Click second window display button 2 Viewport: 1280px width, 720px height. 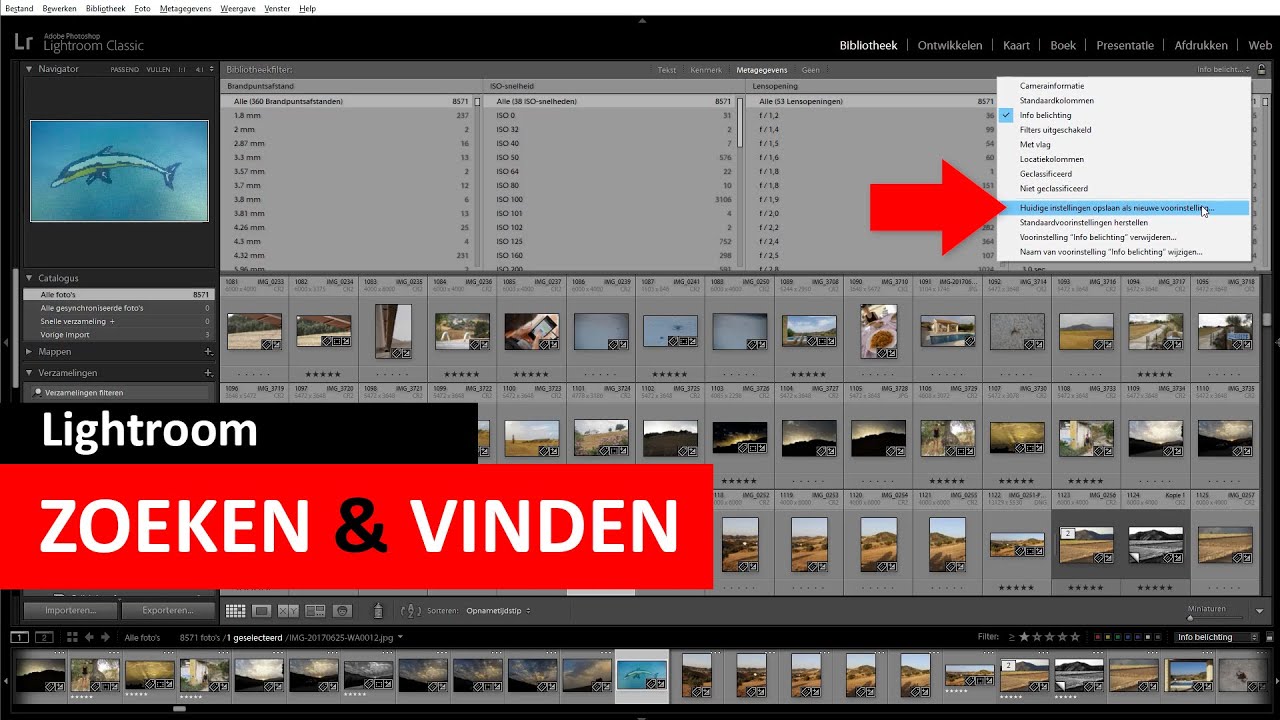tap(43, 637)
